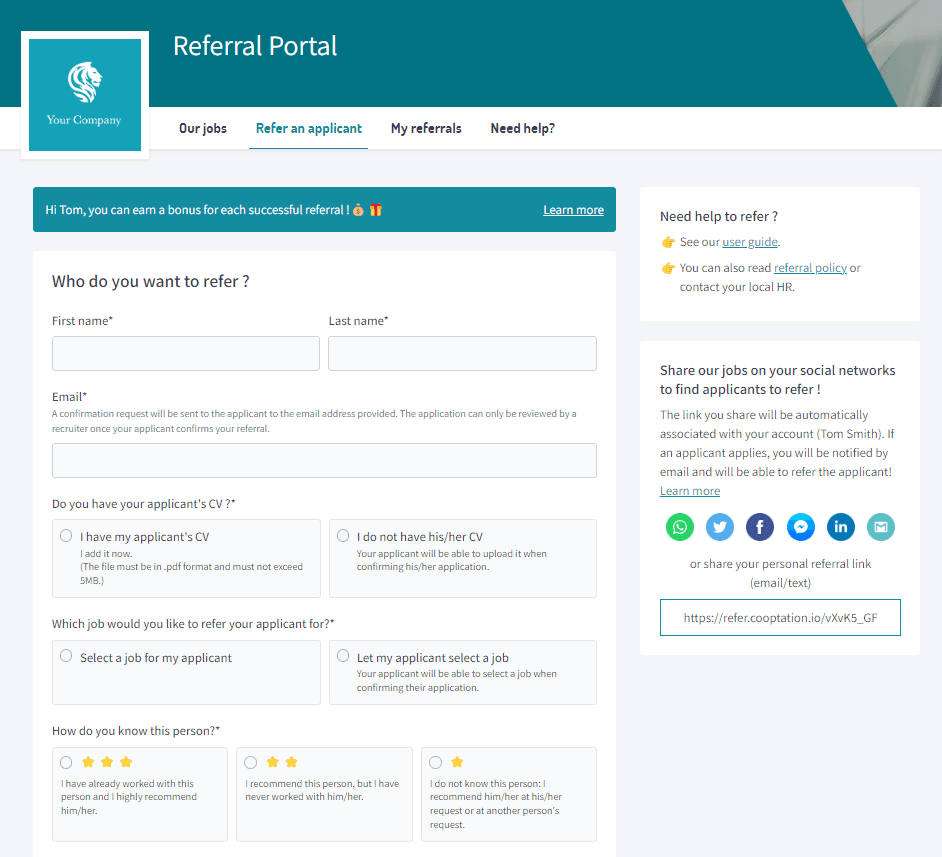Share through the Messenger icon
The height and width of the screenshot is (857, 942).
tap(800, 527)
